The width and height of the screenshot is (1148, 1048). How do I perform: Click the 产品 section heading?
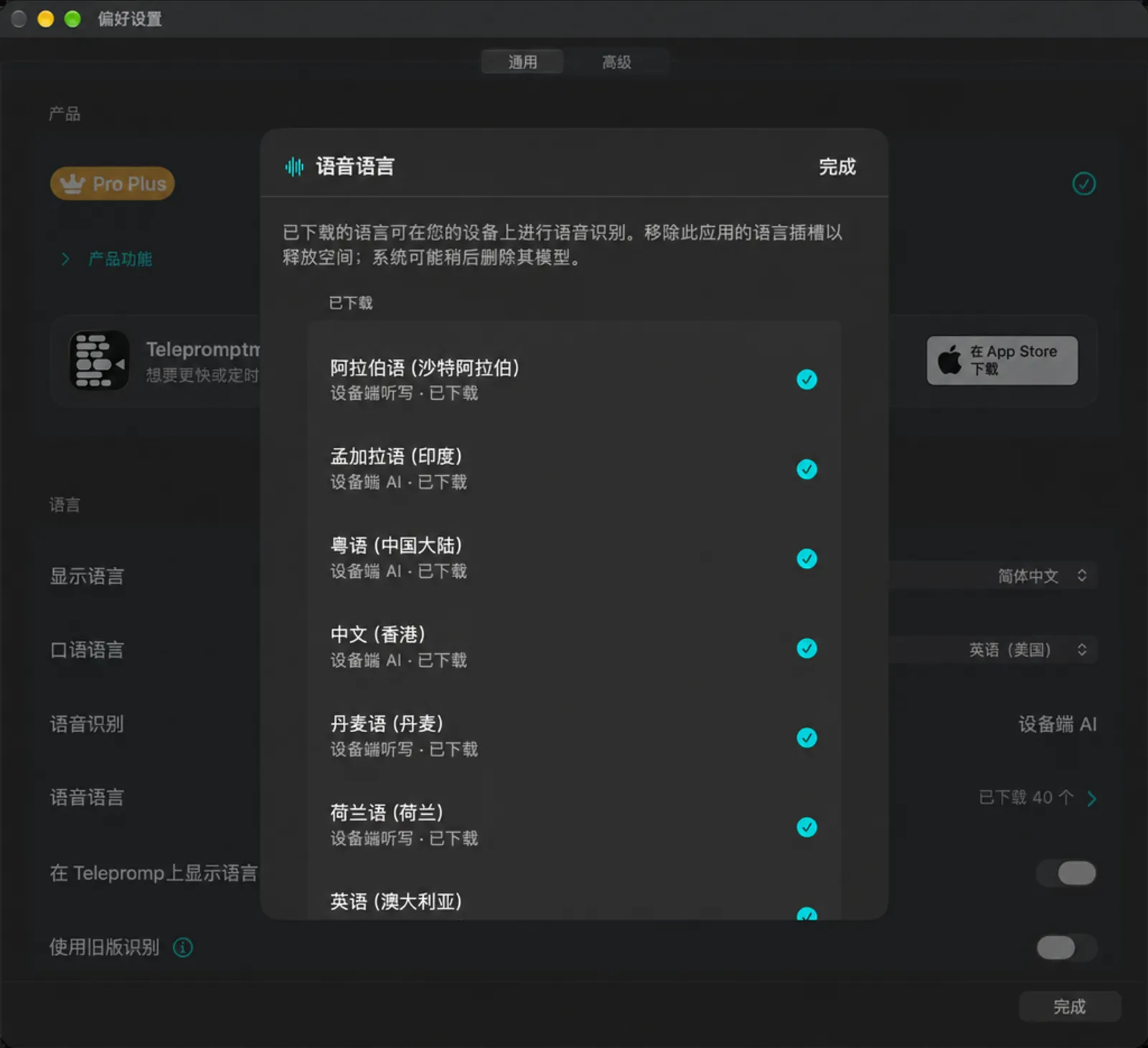click(x=65, y=113)
